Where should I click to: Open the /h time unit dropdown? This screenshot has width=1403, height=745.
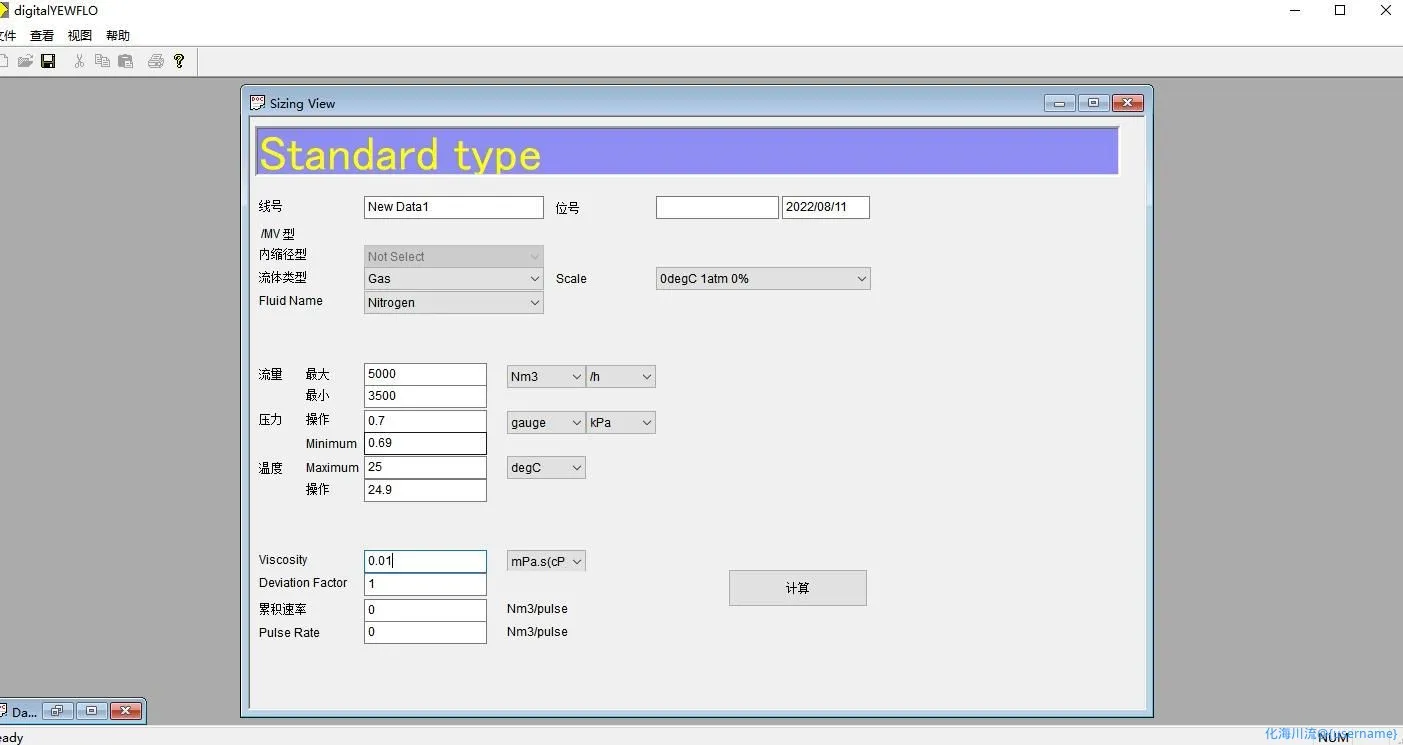(x=621, y=377)
